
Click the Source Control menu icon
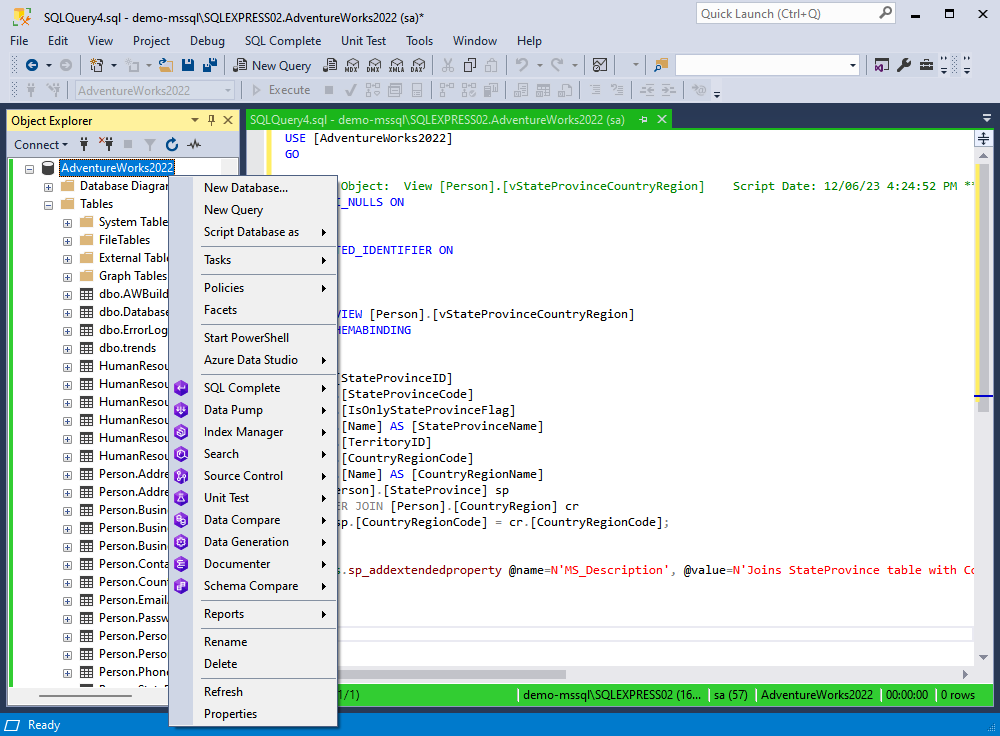181,476
